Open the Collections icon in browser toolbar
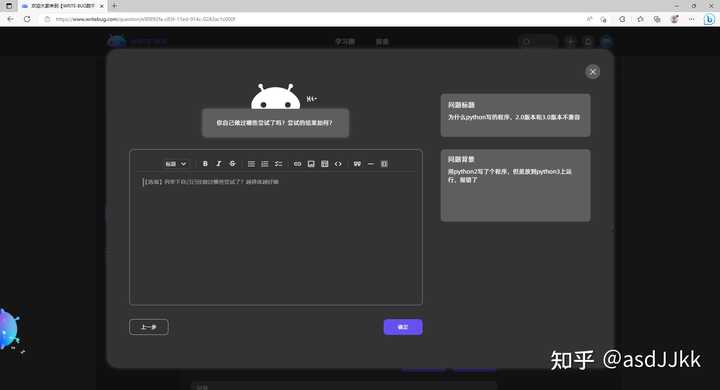 pos(657,19)
